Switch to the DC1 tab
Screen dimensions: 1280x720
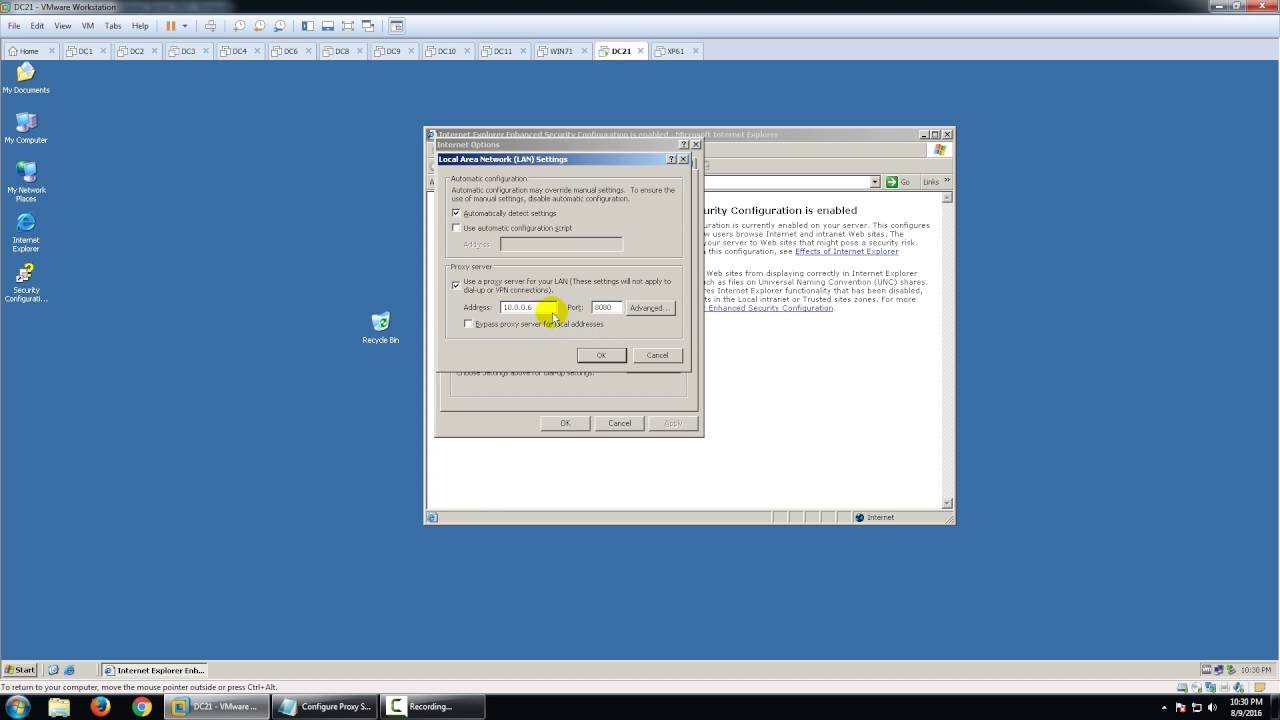[85, 51]
